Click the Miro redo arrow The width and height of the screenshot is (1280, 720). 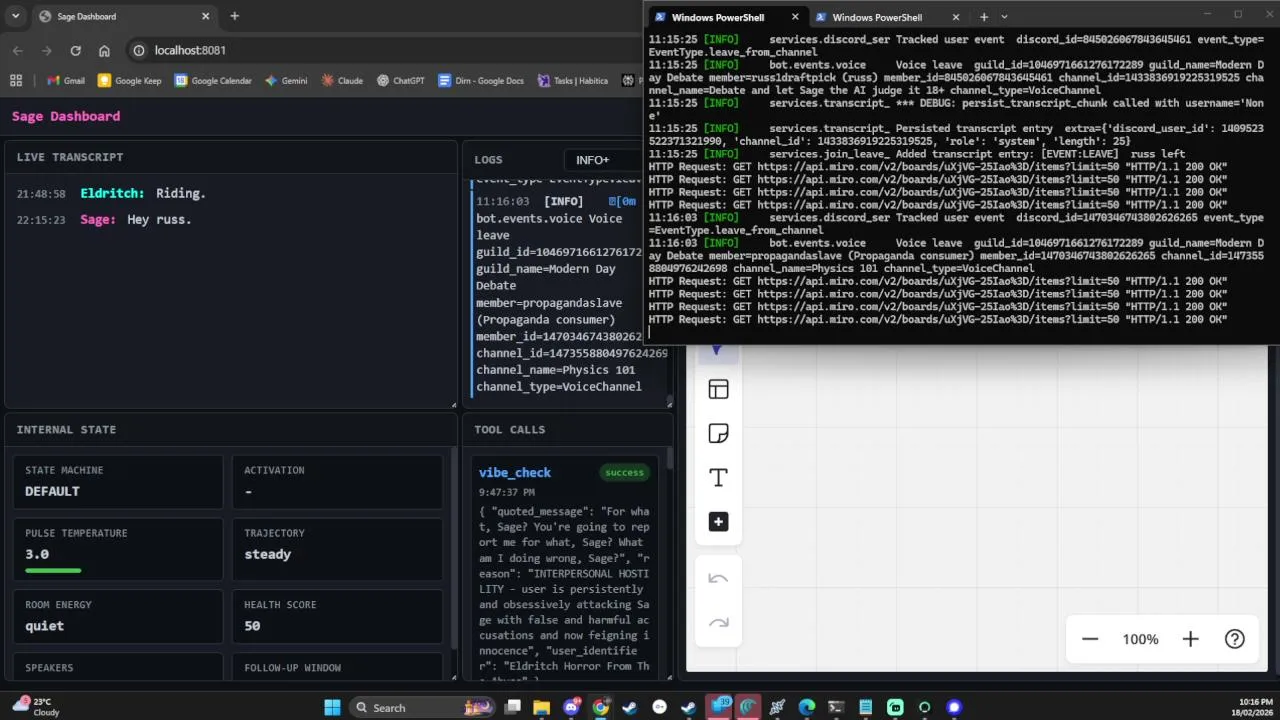coord(718,623)
